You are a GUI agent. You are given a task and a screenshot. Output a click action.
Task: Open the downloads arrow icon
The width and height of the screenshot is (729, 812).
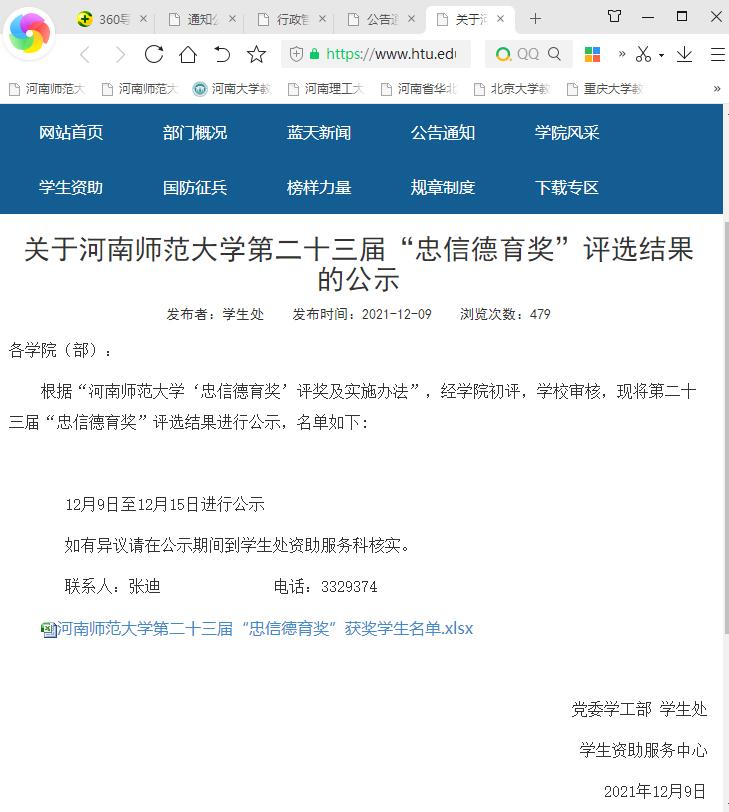click(x=685, y=54)
